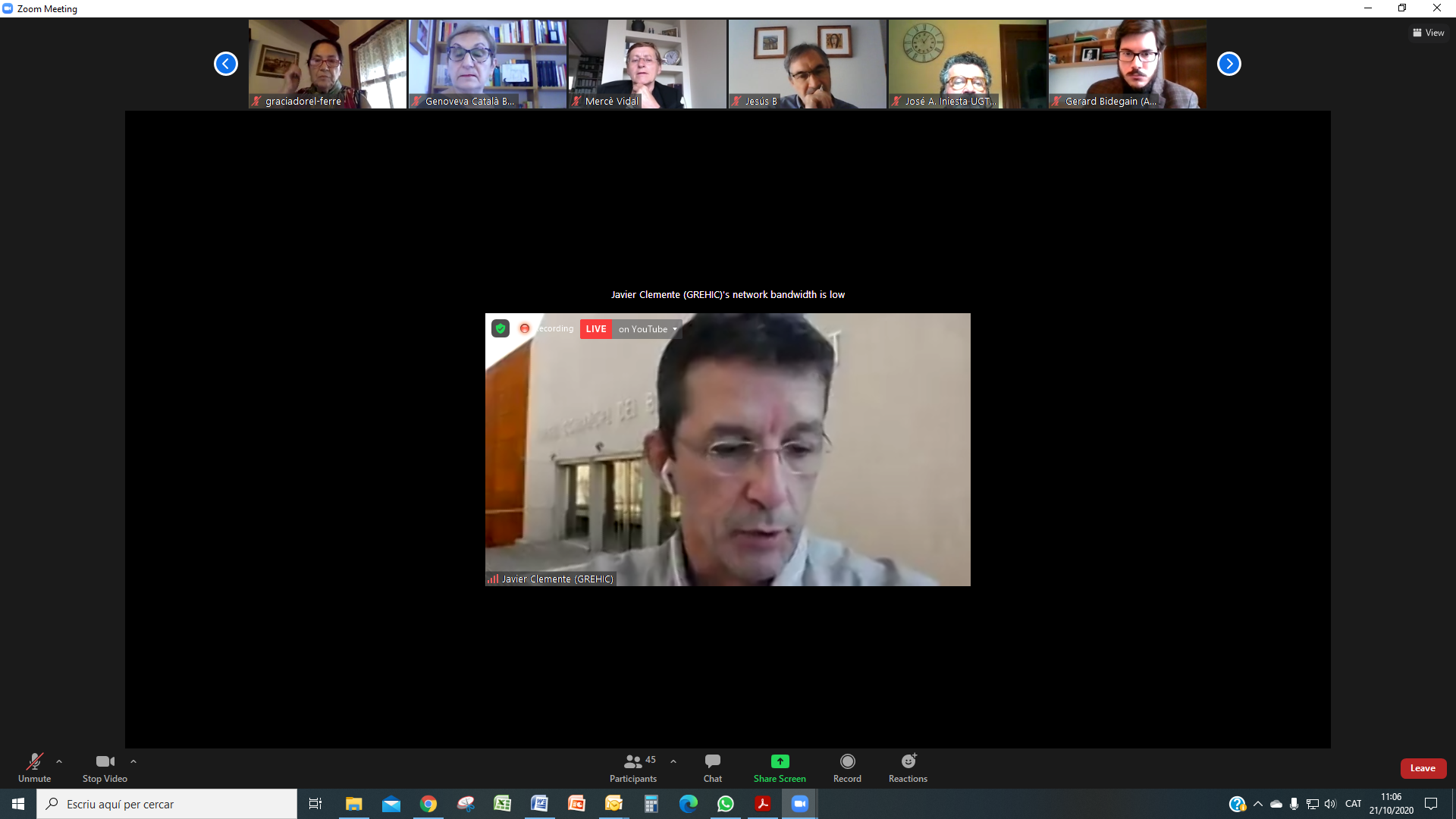The width and height of the screenshot is (1456, 819).
Task: Start recording with Record button
Action: pos(847,767)
